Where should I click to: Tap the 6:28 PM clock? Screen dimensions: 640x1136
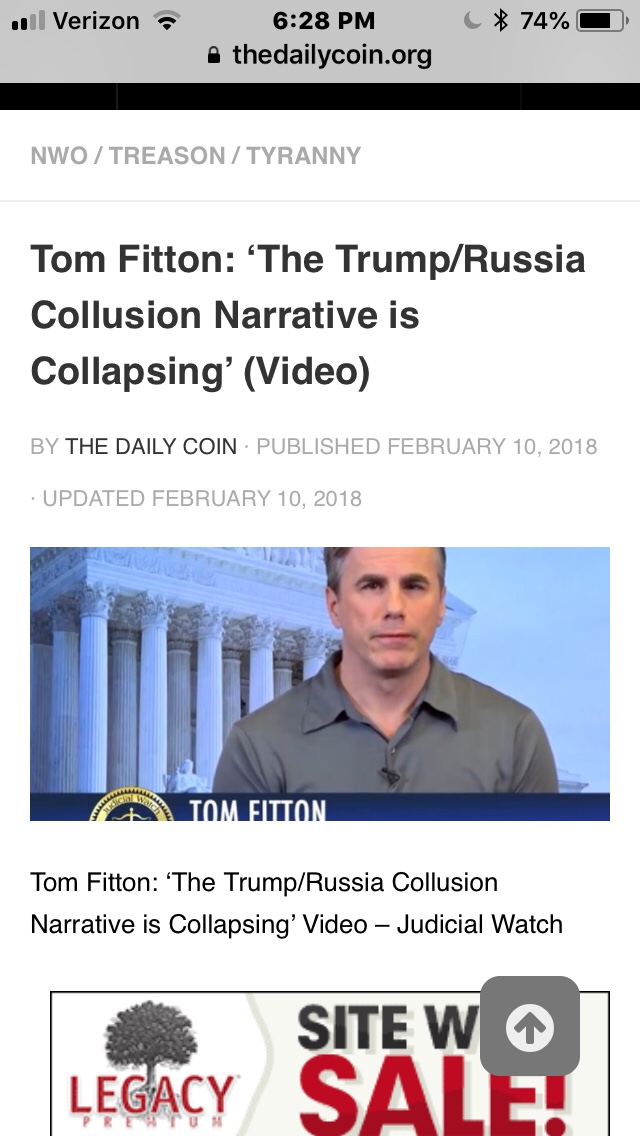coord(324,21)
